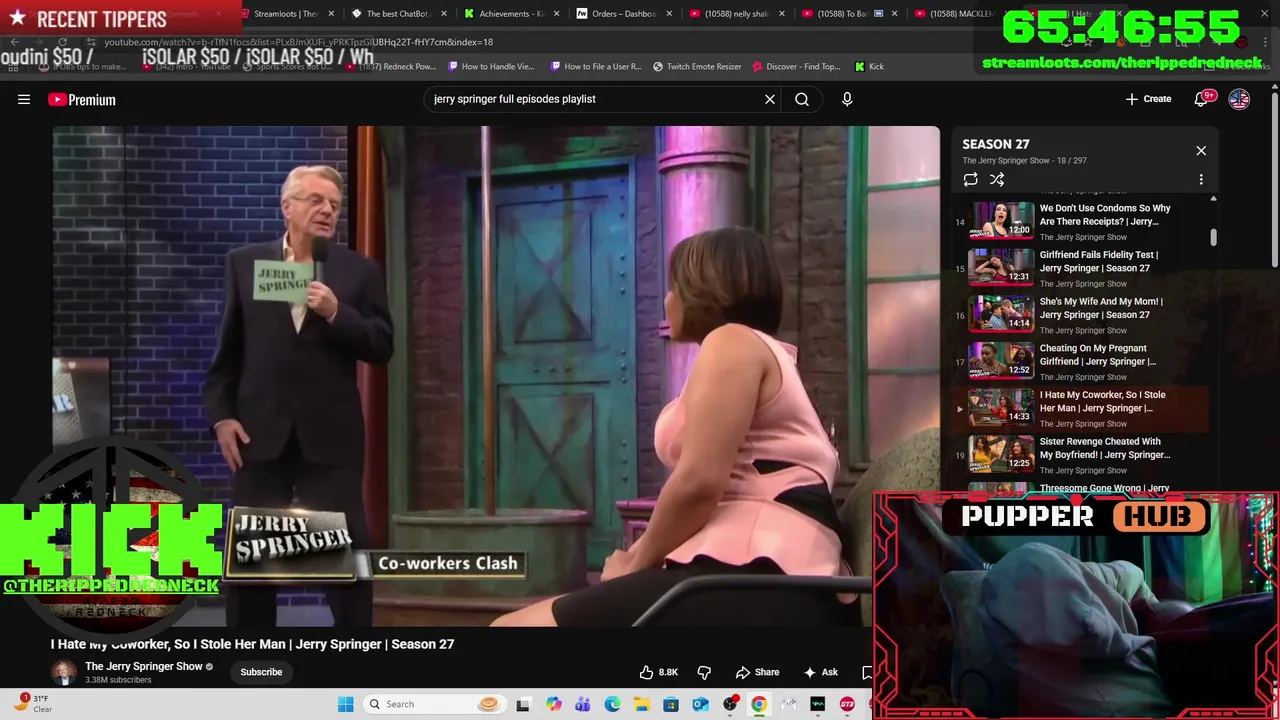
Task: Open 'How to Handle Vie...' bookmark
Action: pyautogui.click(x=491, y=66)
